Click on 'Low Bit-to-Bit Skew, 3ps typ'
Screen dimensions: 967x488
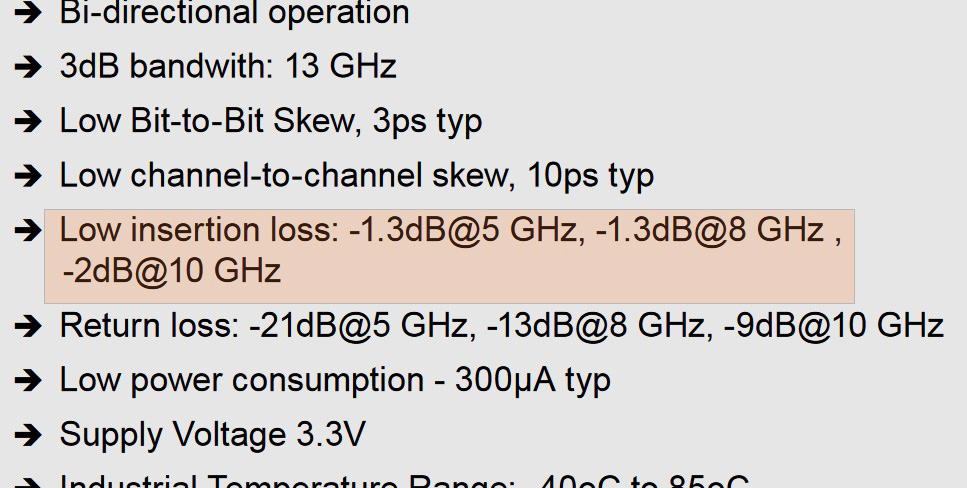coord(271,122)
